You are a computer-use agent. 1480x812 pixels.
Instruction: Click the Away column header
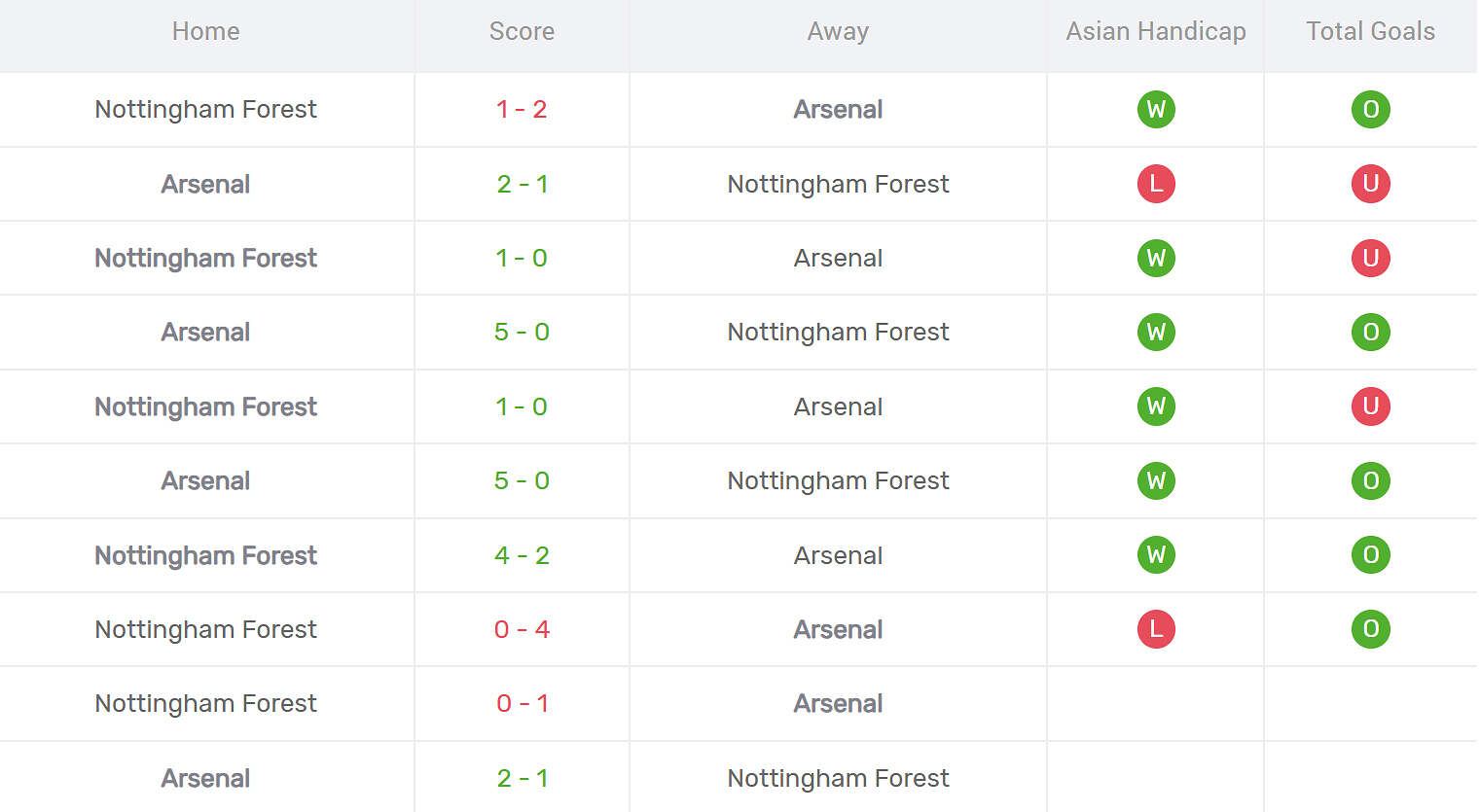coord(838,31)
